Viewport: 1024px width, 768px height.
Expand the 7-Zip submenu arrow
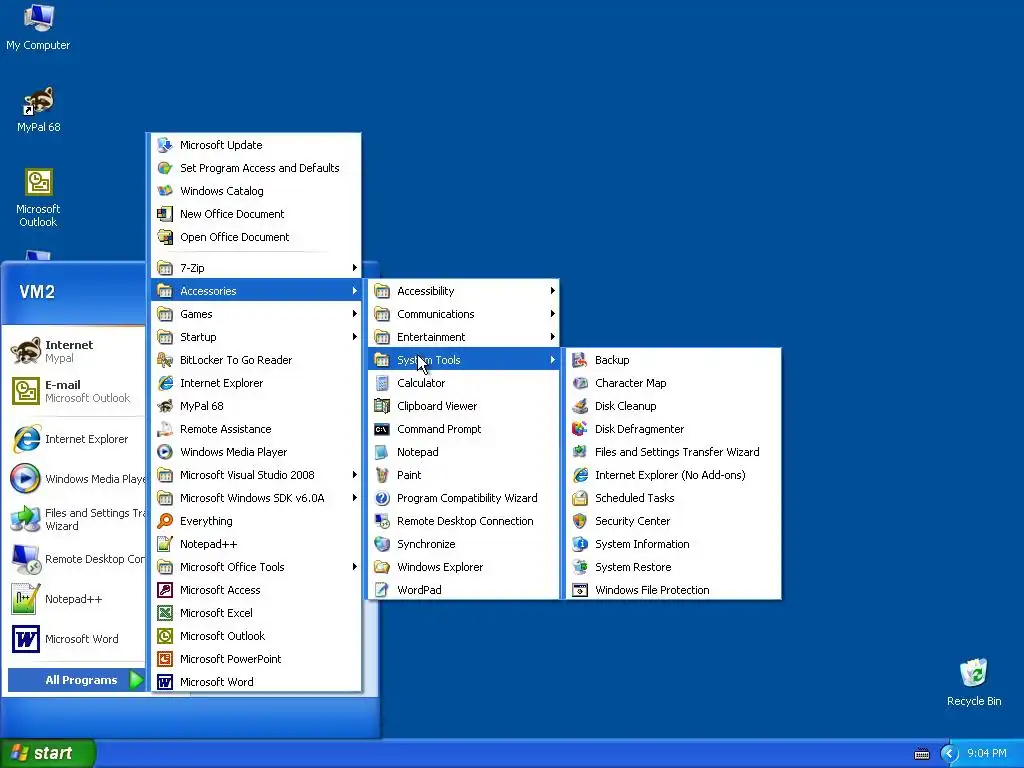355,268
